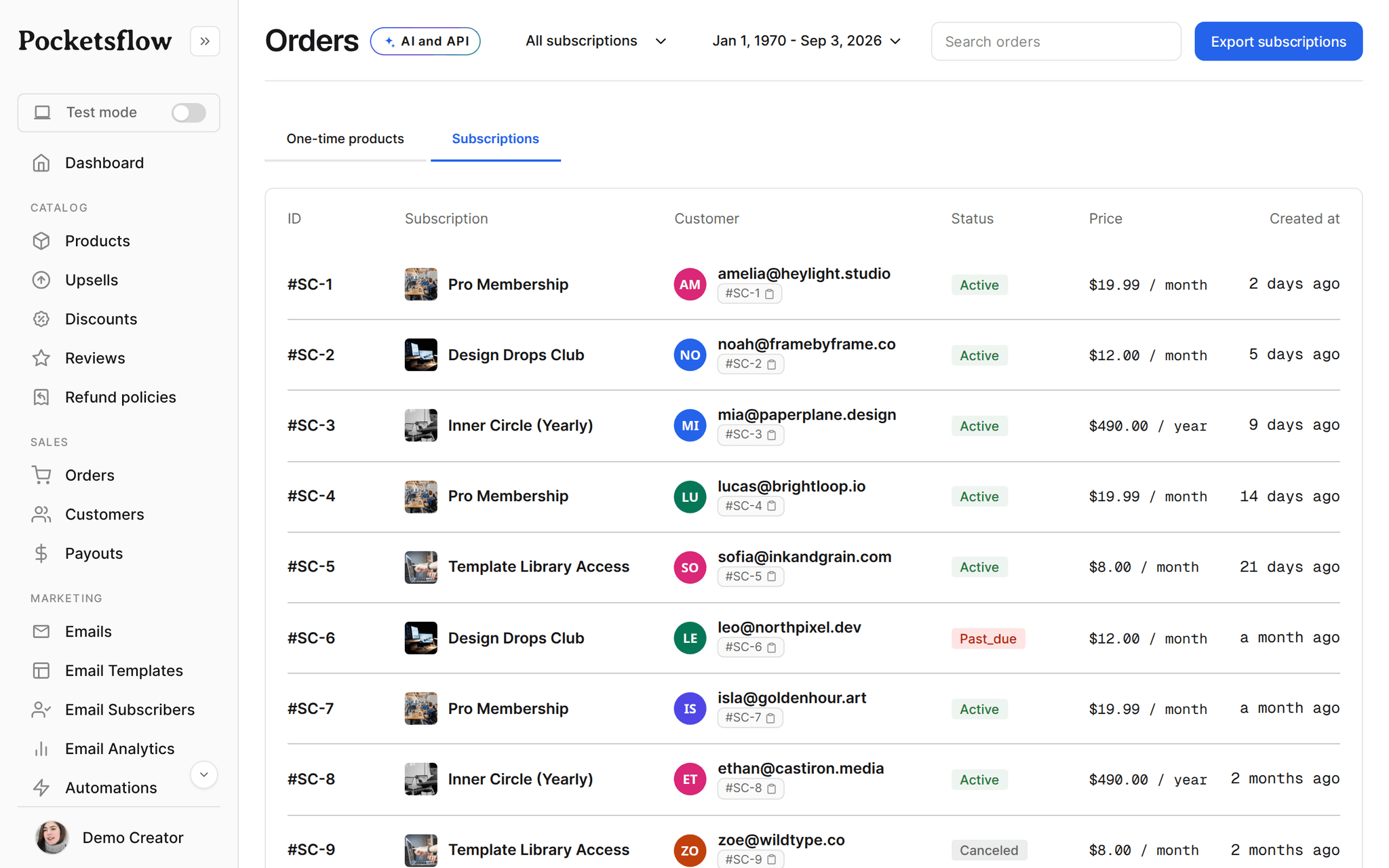Click the IS avatar for isla@goldenhour.art
The width and height of the screenshot is (1389, 868).
tap(690, 708)
